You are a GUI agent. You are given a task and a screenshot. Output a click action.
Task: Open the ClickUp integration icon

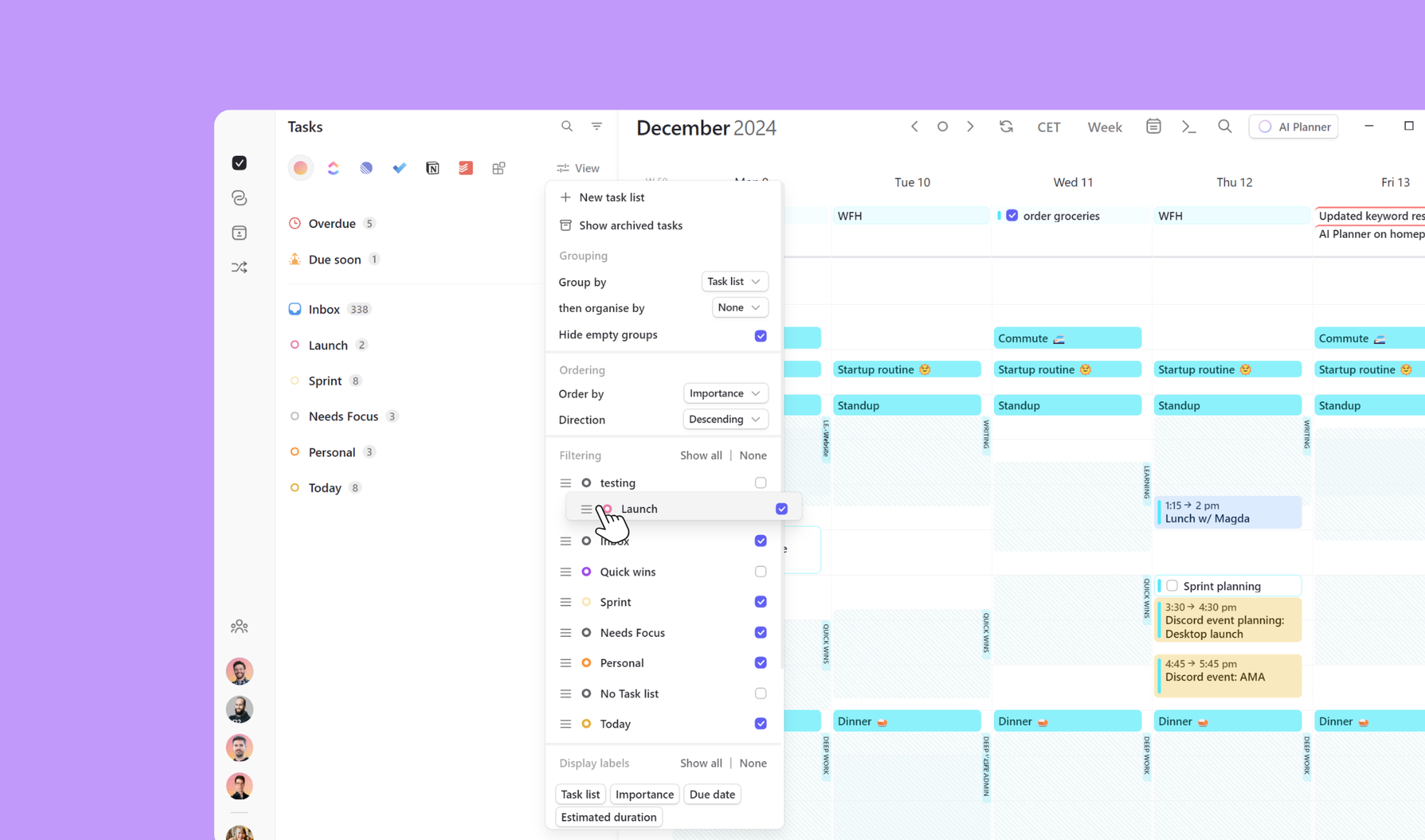point(333,168)
